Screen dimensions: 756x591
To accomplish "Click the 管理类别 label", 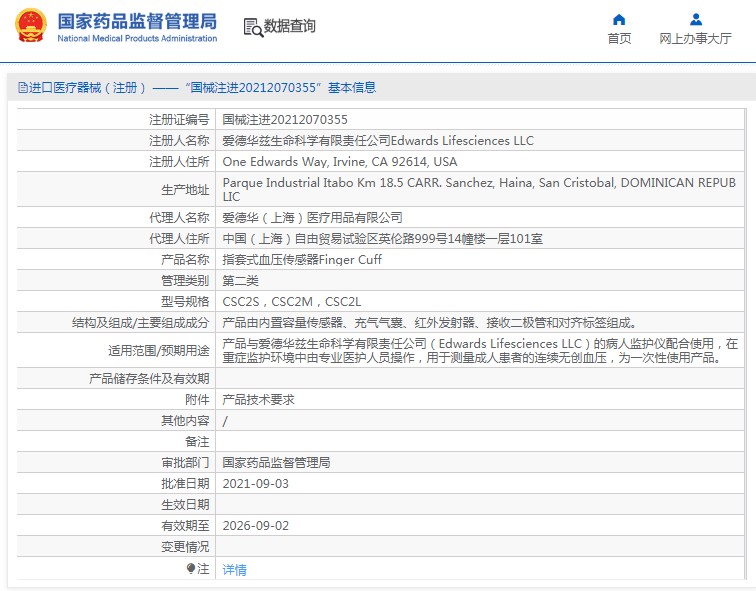I will [185, 281].
